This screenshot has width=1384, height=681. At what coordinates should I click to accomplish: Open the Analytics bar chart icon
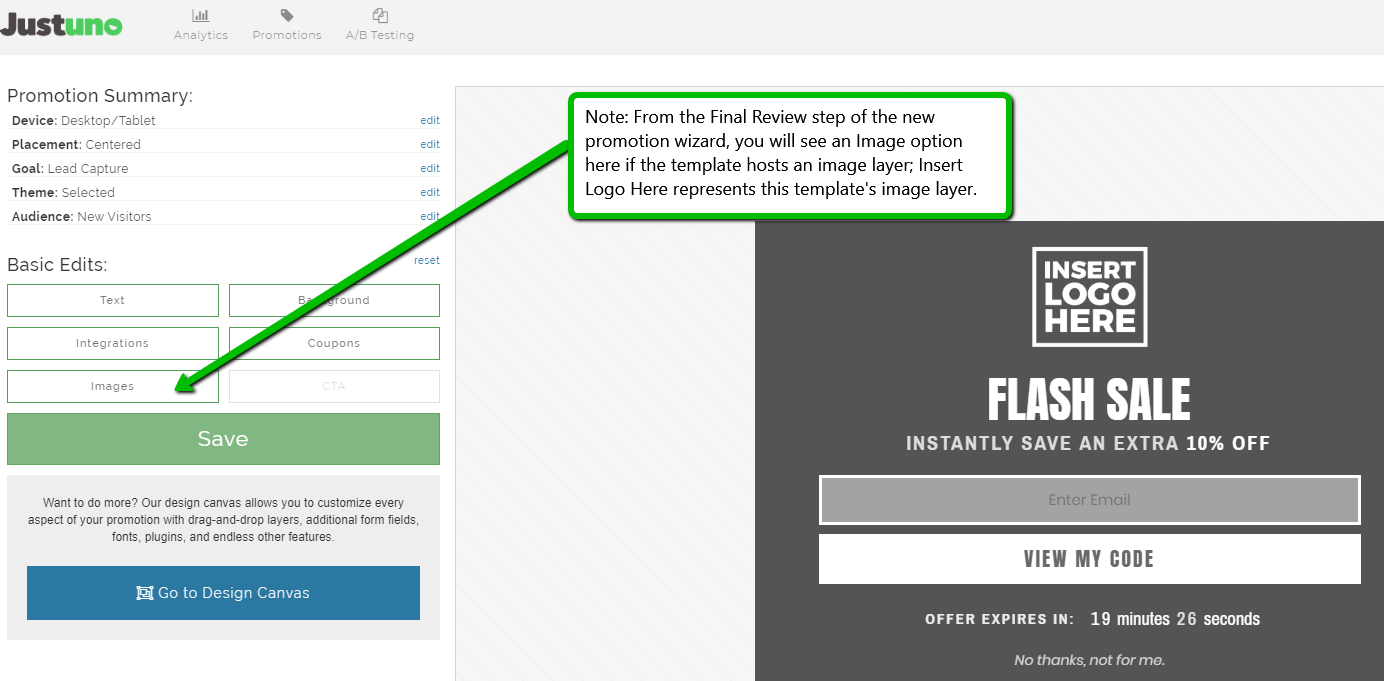tap(201, 16)
